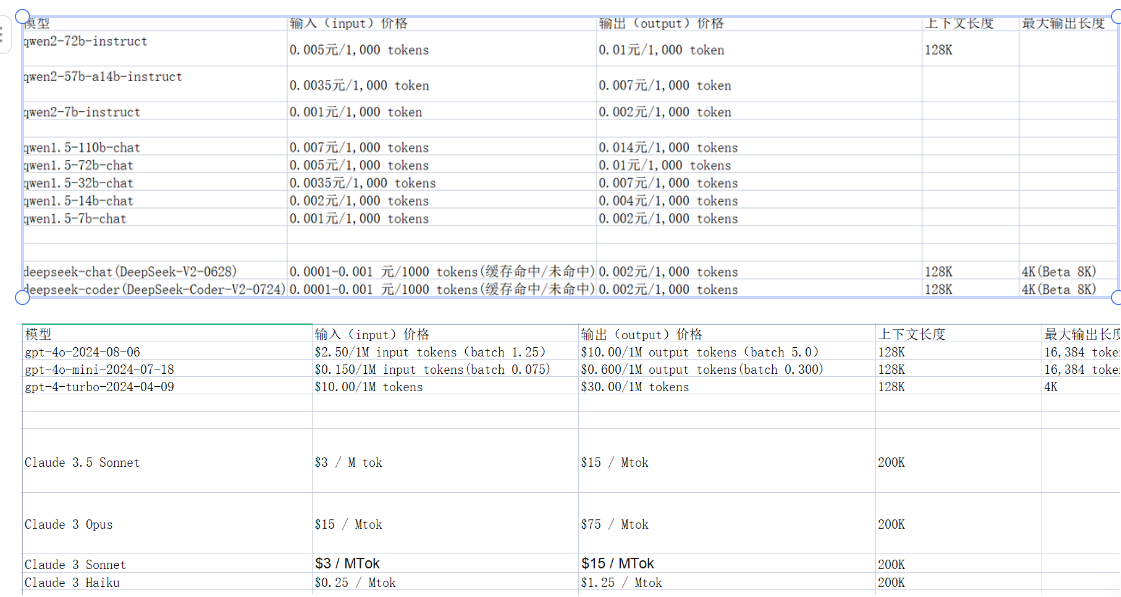Click the '$3 / MTok' input price of Claude 3 Sonnet
The height and width of the screenshot is (597, 1121).
347,564
